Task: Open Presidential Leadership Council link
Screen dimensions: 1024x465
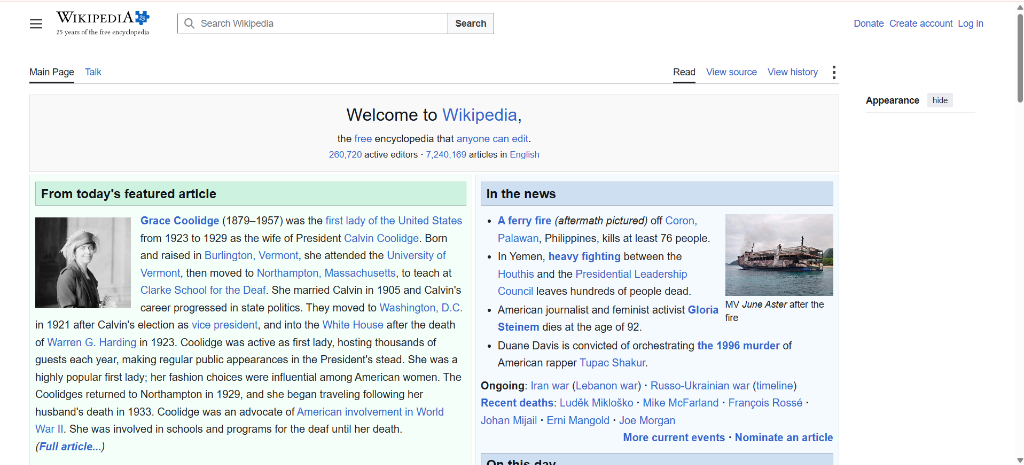Action: click(x=592, y=283)
